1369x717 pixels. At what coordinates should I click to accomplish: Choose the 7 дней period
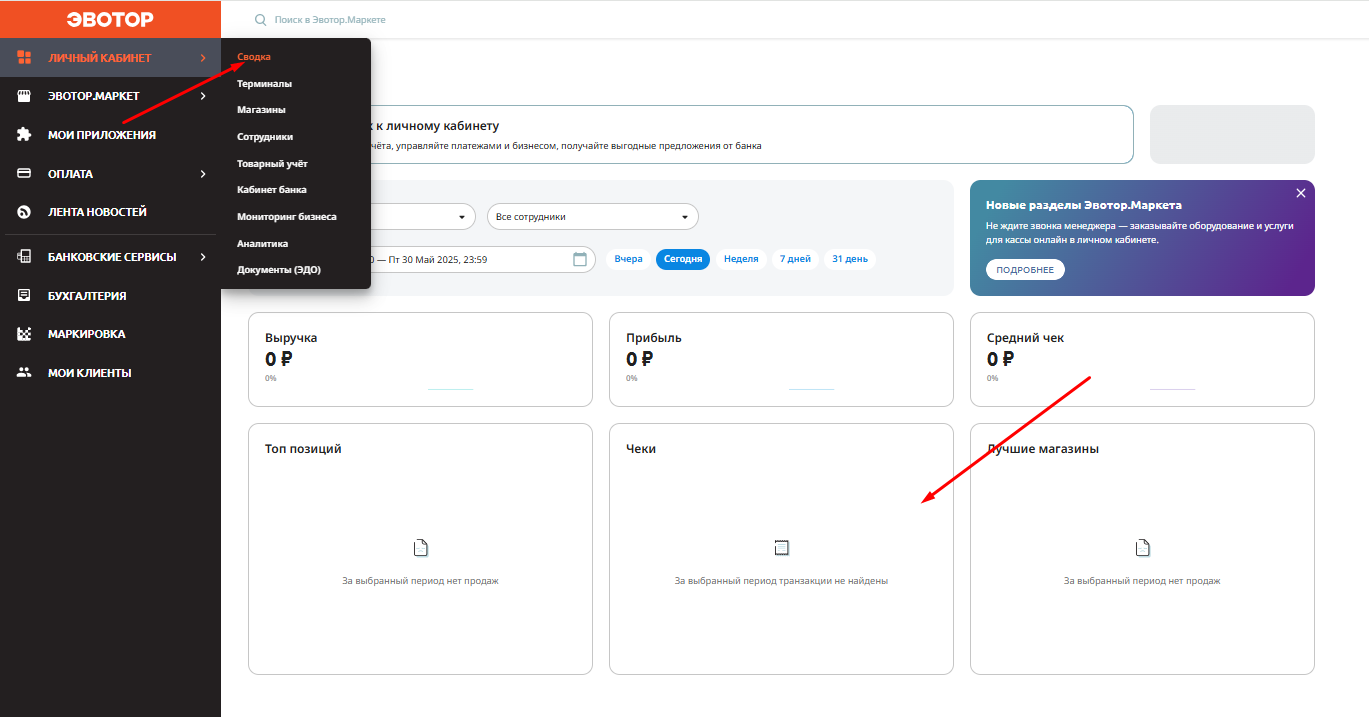[796, 259]
